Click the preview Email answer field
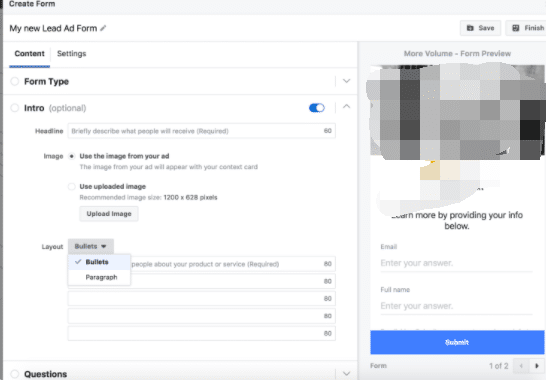 tap(456, 263)
